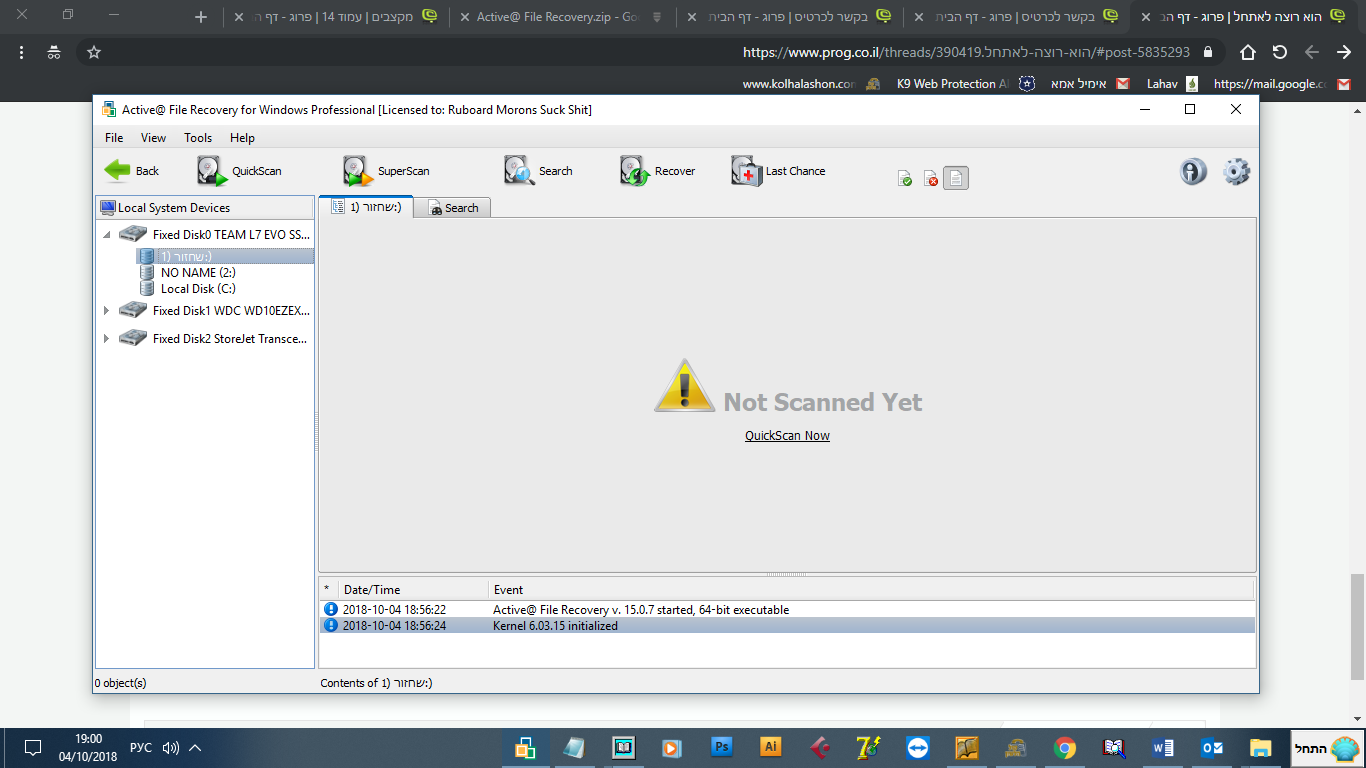Open Illustrator from the taskbar

(771, 748)
